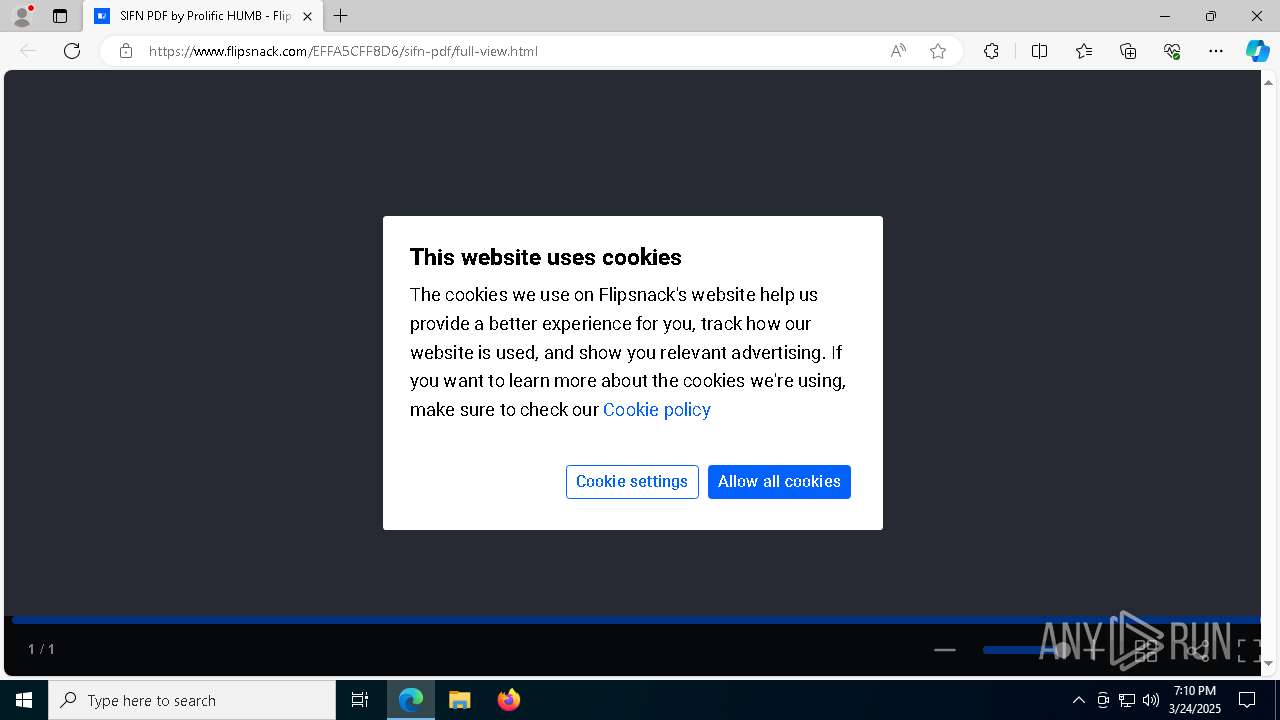This screenshot has width=1280, height=720.
Task: Zoom out with the minus icon
Action: (944, 650)
